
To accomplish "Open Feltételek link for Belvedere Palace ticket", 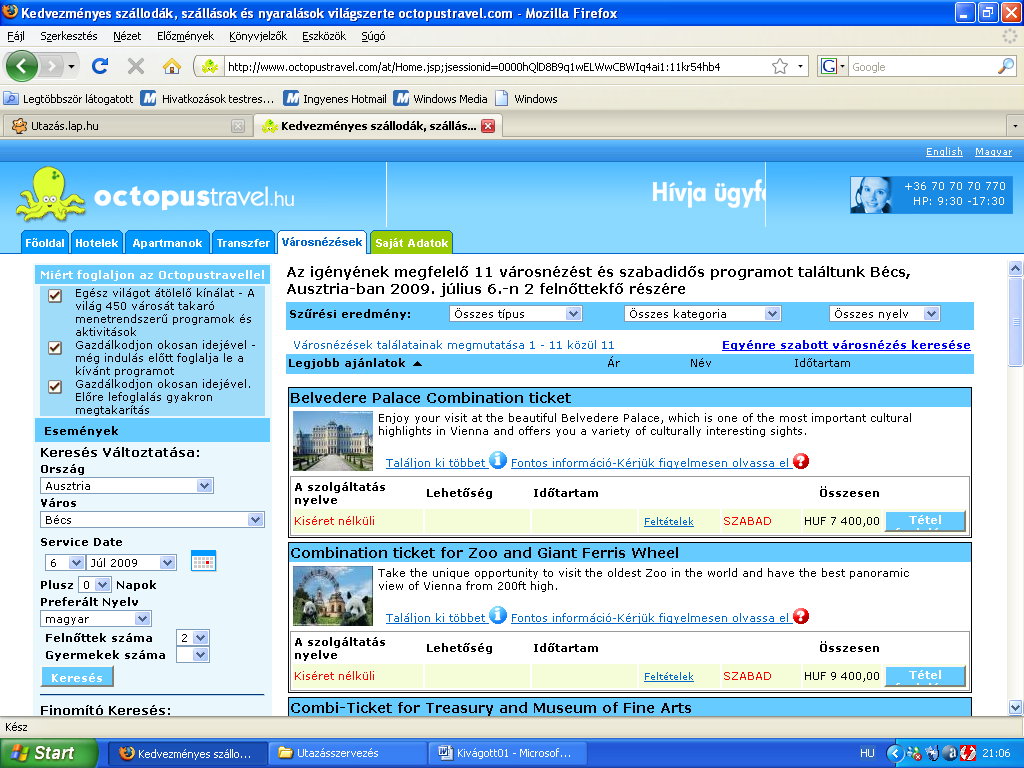I will coord(669,521).
